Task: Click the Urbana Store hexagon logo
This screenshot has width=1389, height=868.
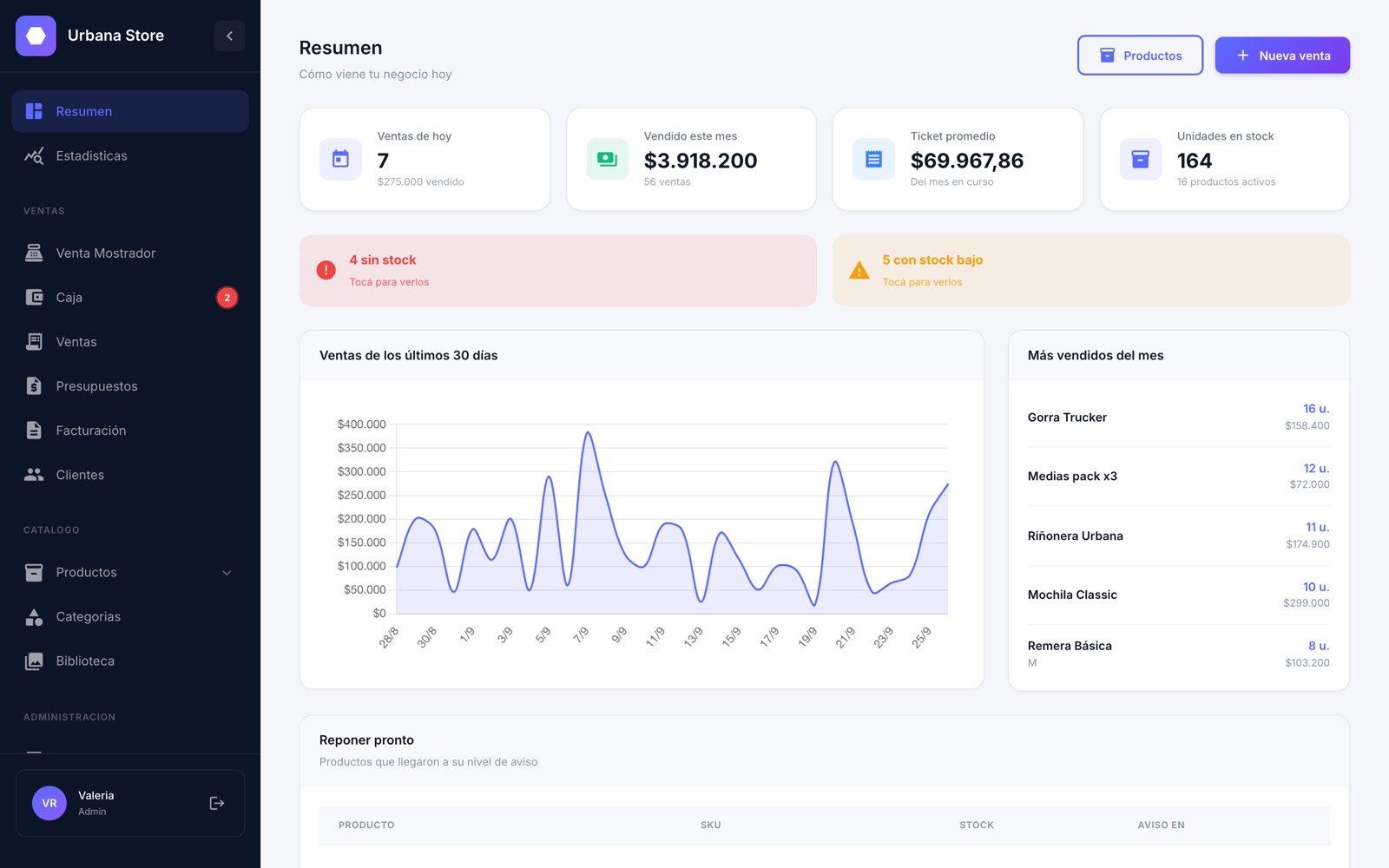Action: (36, 36)
